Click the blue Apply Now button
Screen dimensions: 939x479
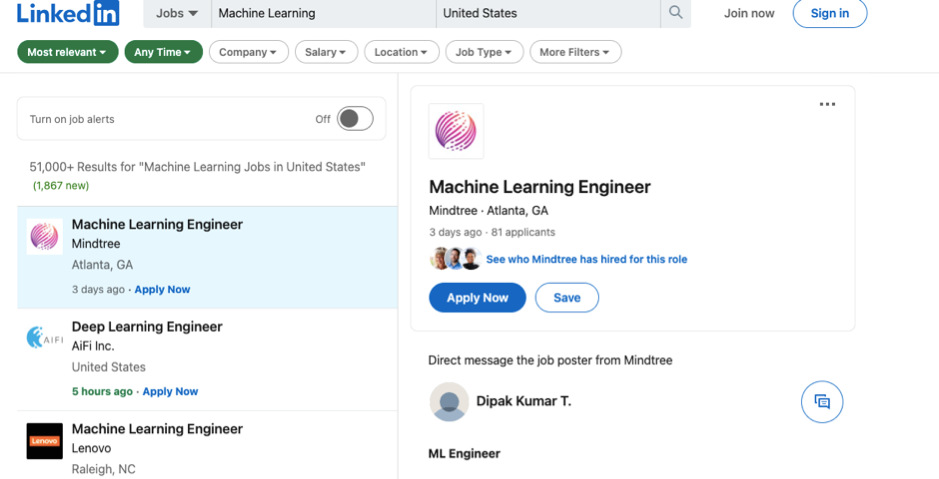477,298
